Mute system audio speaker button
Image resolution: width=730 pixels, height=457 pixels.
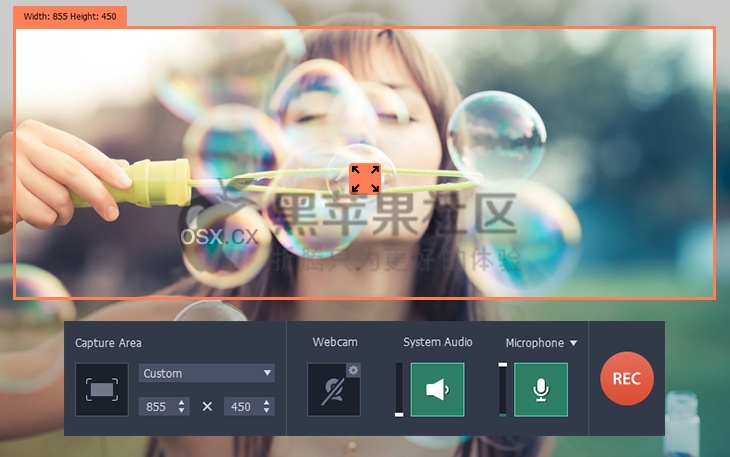(437, 390)
